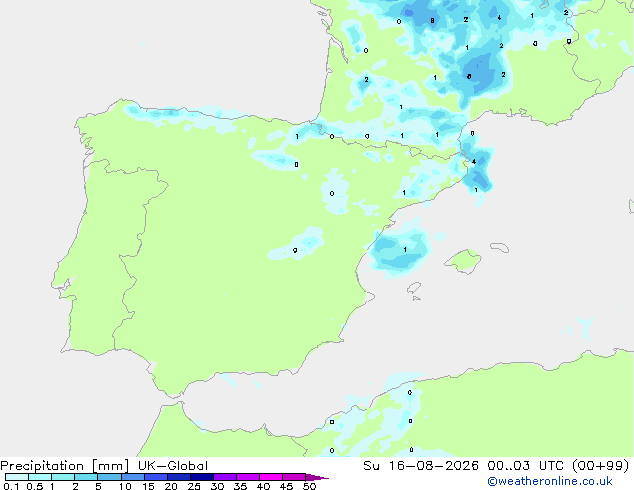
Task: Open the weatheronline.co.uk link
Action: coord(550,481)
